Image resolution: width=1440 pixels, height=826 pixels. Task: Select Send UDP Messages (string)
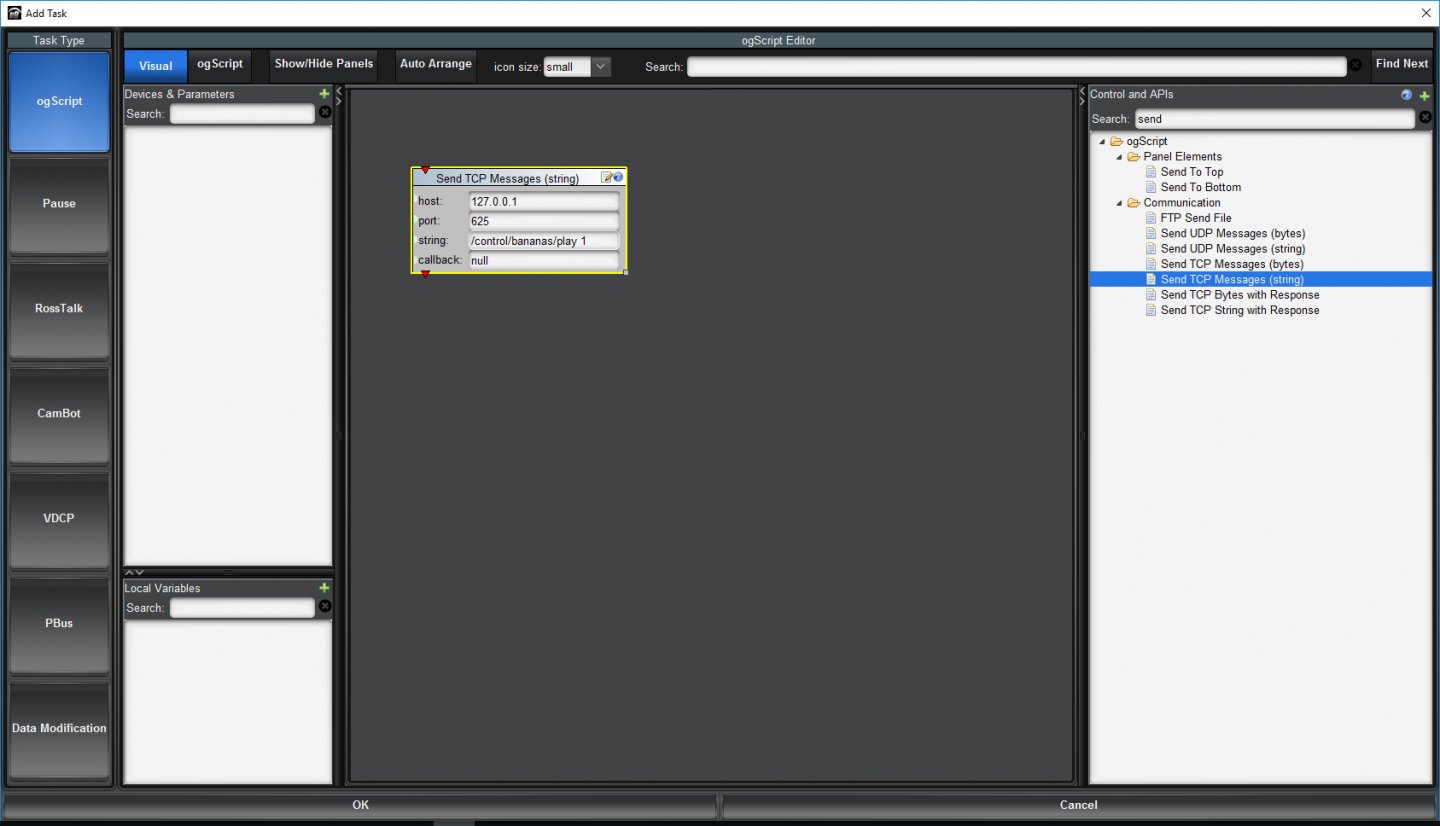click(1233, 249)
